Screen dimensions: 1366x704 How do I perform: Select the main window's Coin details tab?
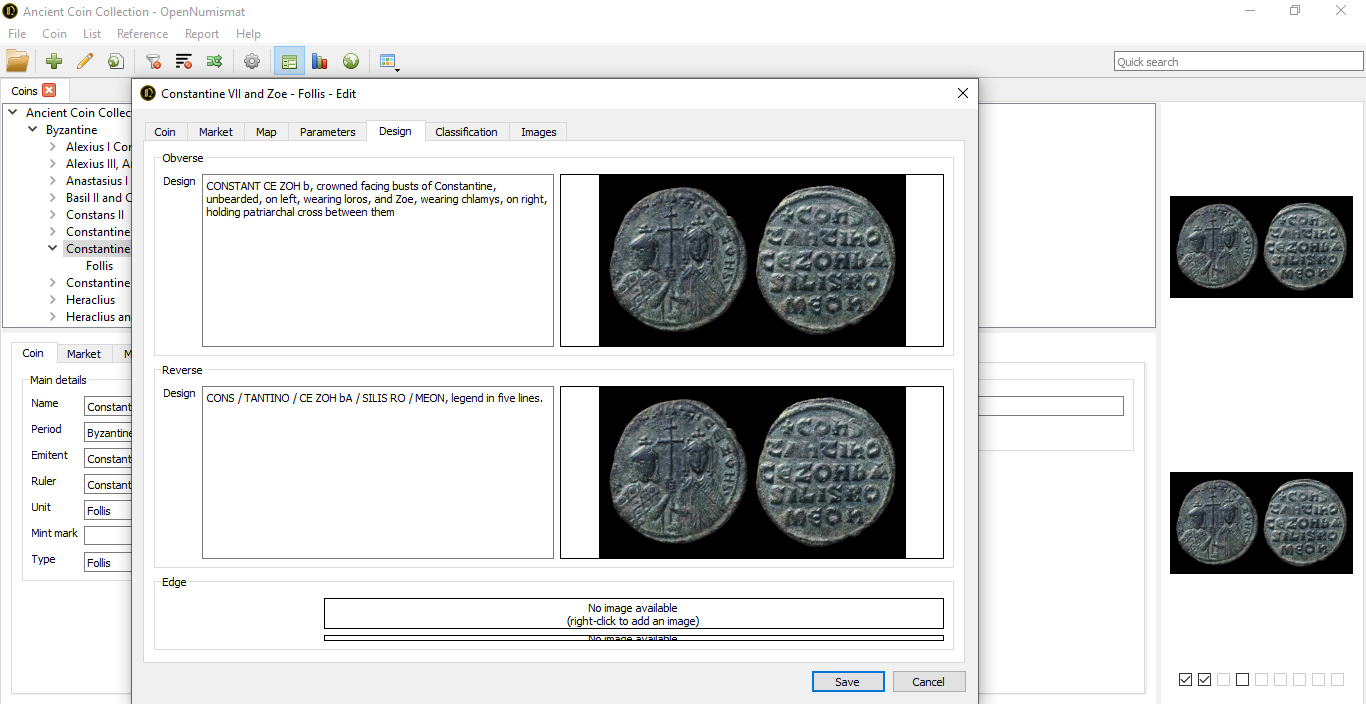coord(33,353)
